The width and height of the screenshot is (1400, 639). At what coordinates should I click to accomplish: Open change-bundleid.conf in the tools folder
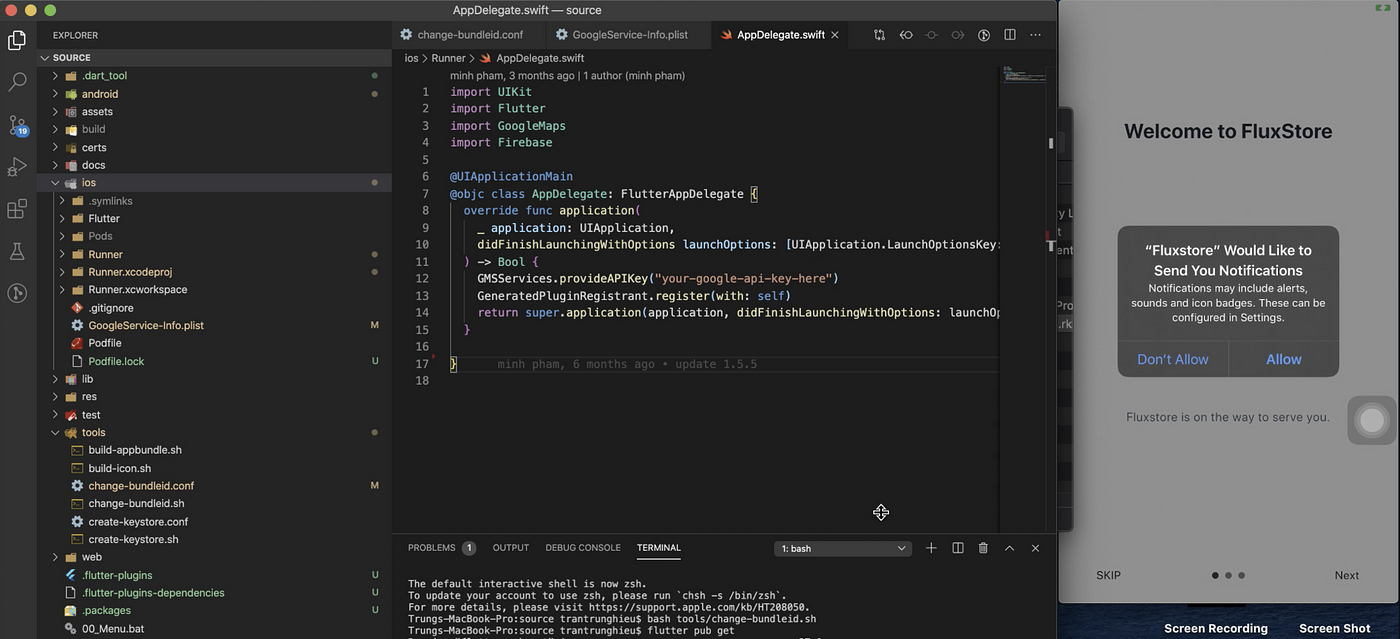click(x=141, y=486)
